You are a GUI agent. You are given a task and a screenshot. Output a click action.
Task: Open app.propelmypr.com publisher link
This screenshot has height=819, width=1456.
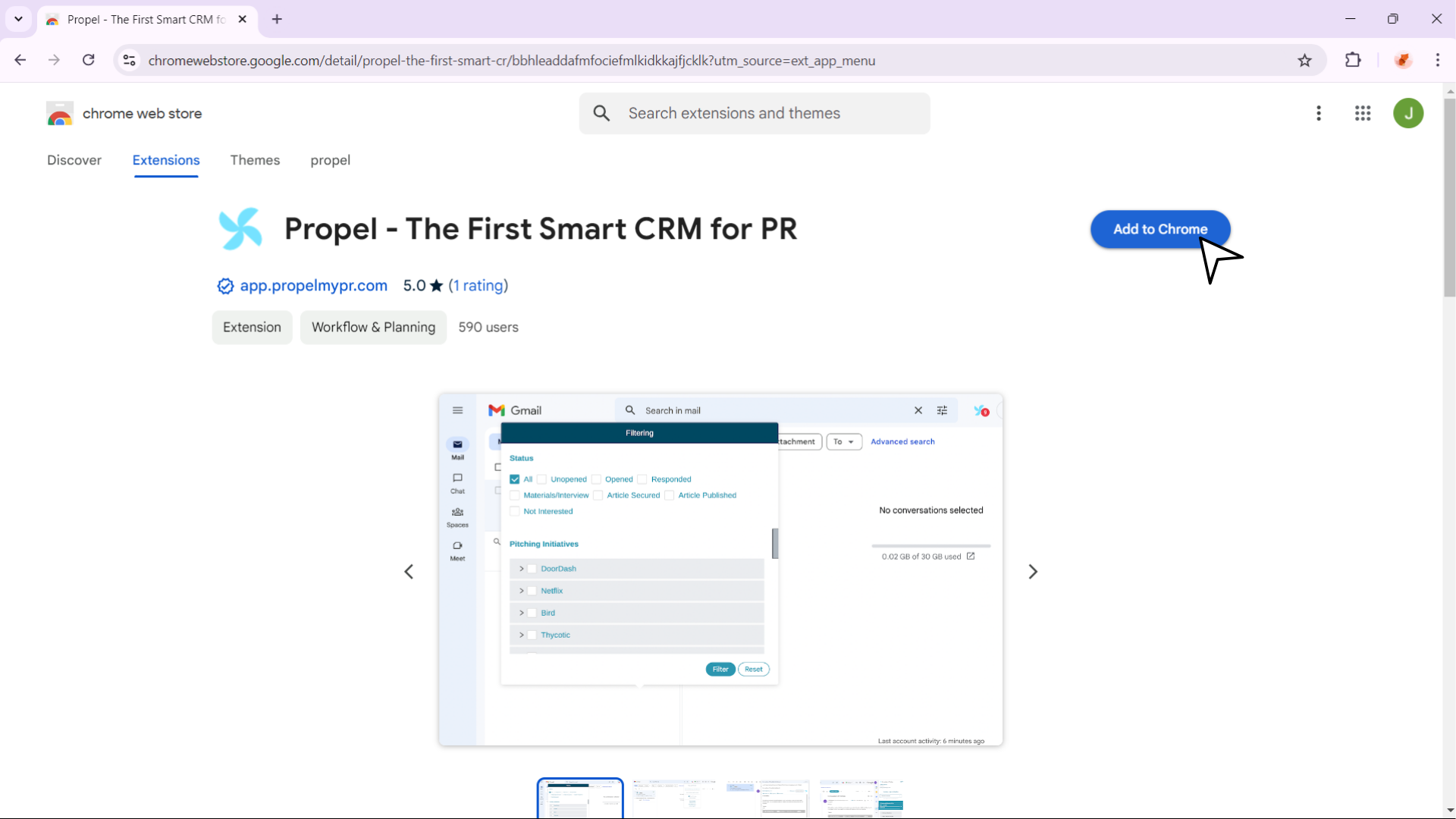(x=313, y=285)
